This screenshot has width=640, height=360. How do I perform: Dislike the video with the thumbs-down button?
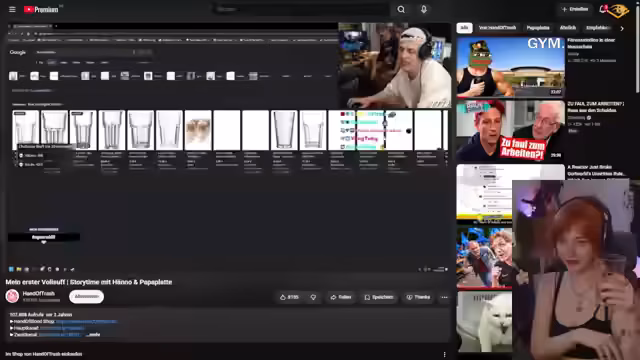tap(313, 297)
